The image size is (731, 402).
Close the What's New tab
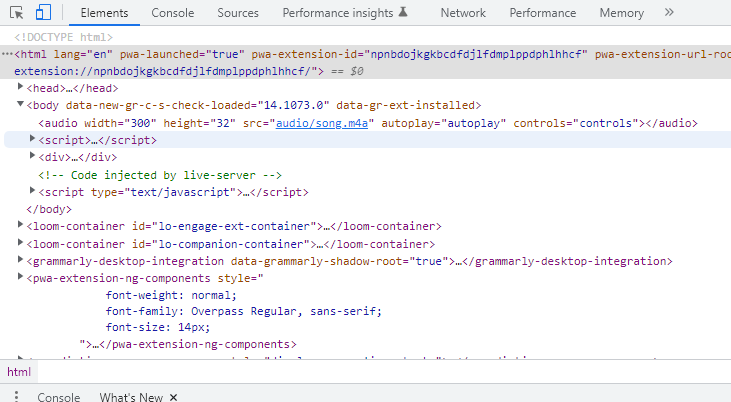coord(173,397)
